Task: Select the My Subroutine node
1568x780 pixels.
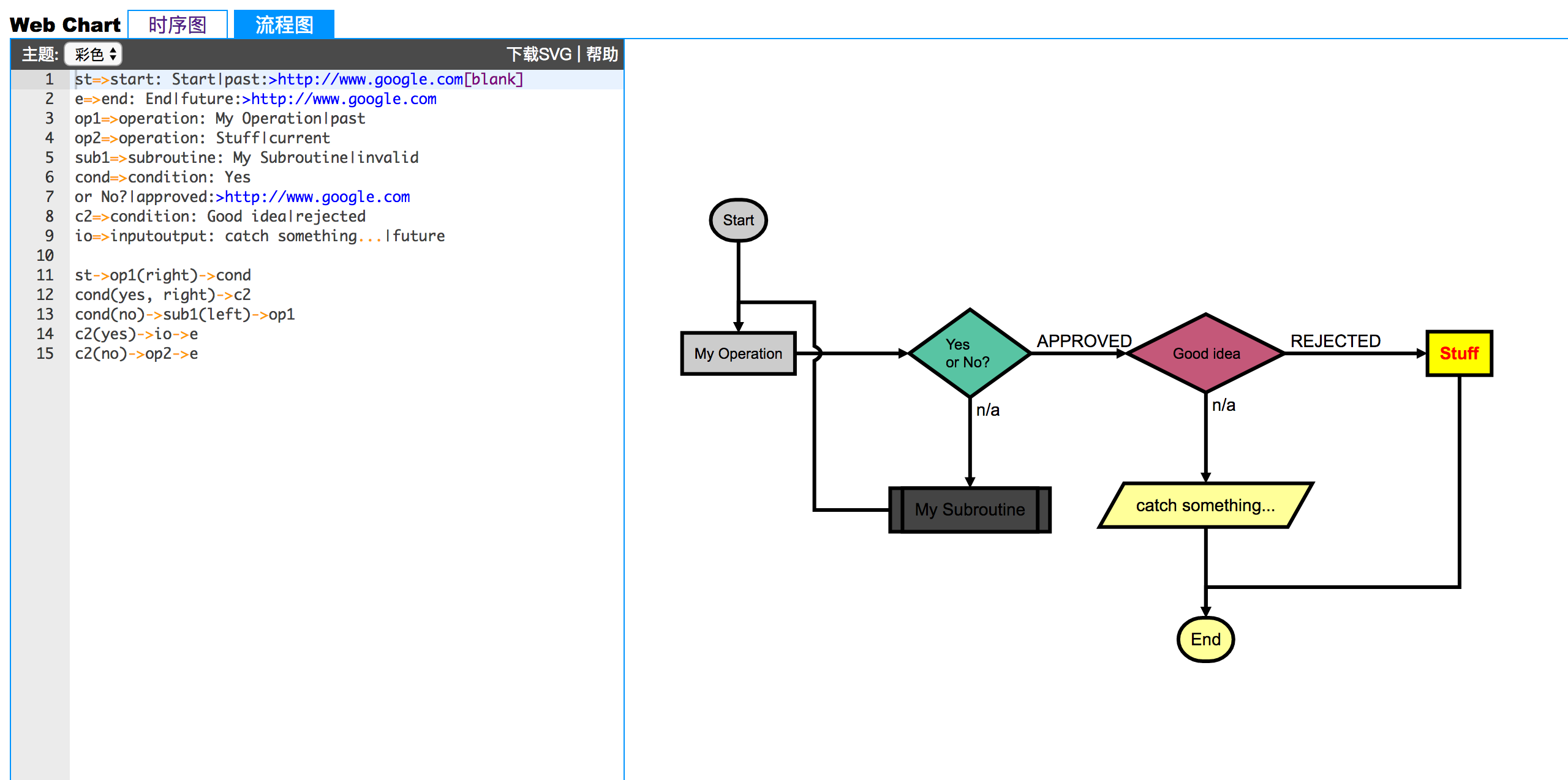Action: (x=970, y=509)
